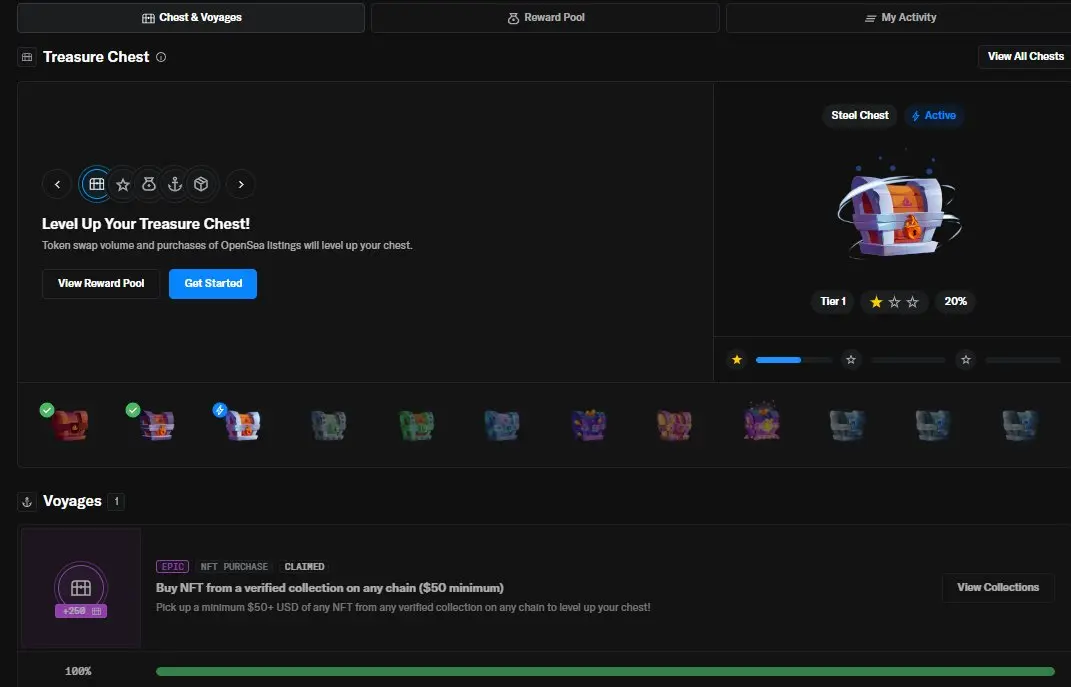
Task: Click the Steel Chest label badge
Action: tap(860, 115)
